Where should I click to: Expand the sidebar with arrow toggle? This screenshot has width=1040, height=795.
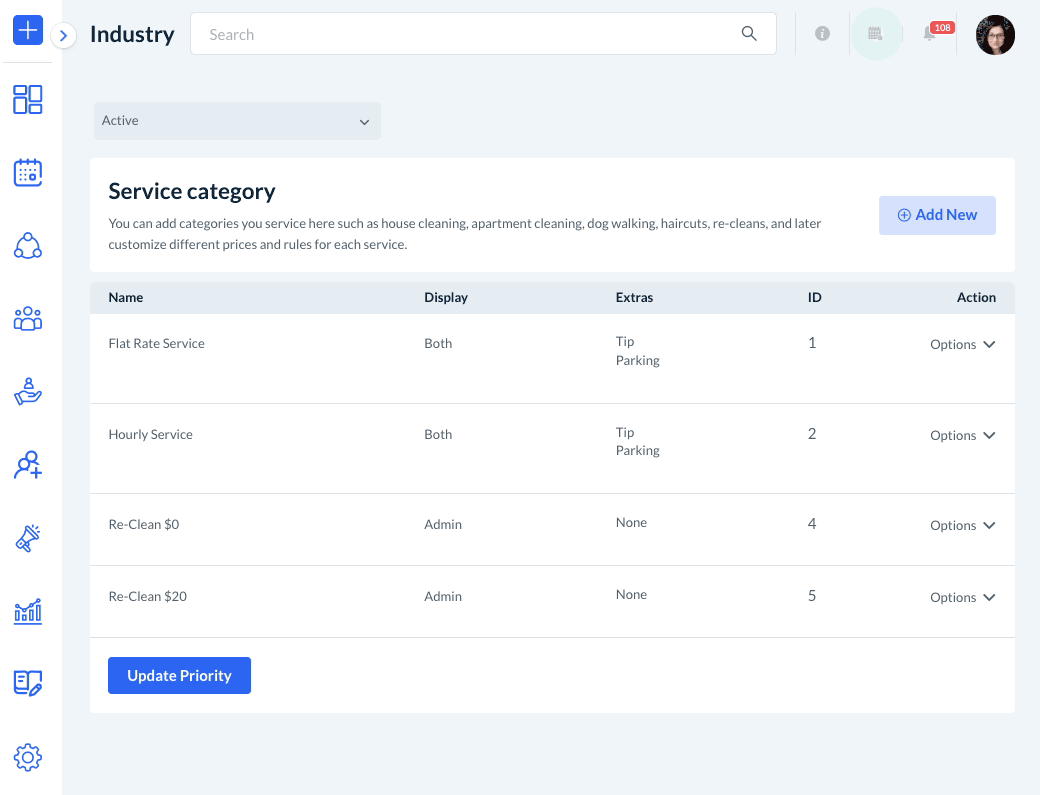(x=63, y=36)
